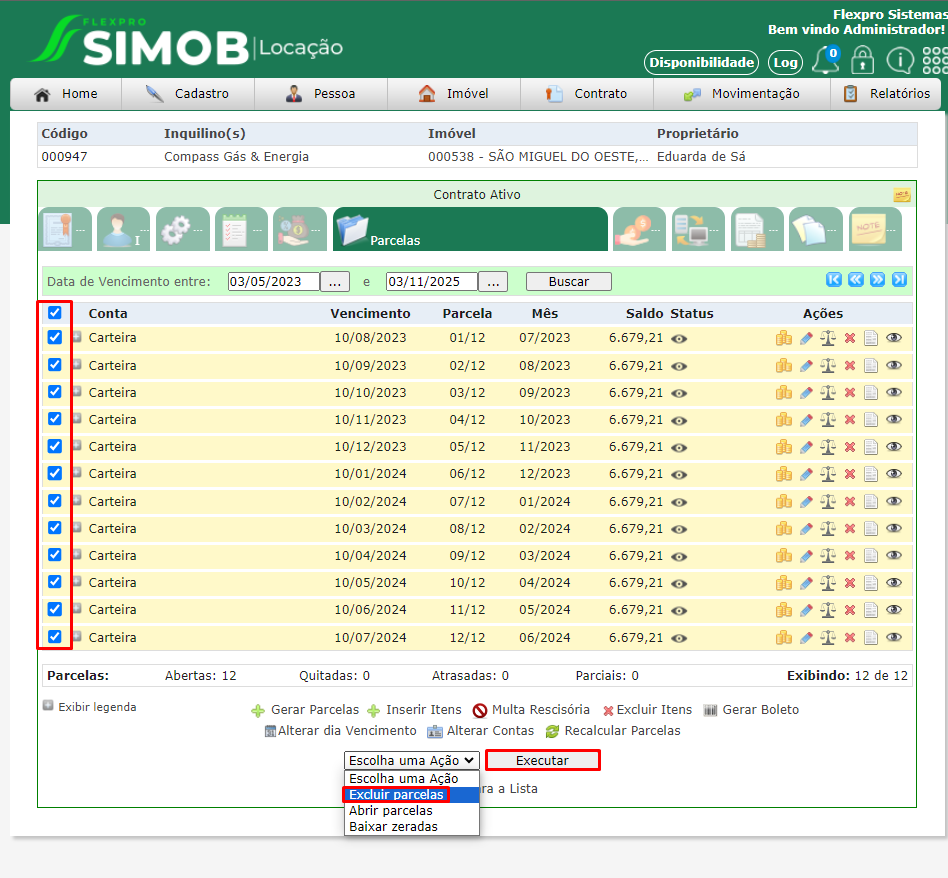Edit parcela 09/12 with pencil icon
The image size is (948, 878).
[806, 556]
